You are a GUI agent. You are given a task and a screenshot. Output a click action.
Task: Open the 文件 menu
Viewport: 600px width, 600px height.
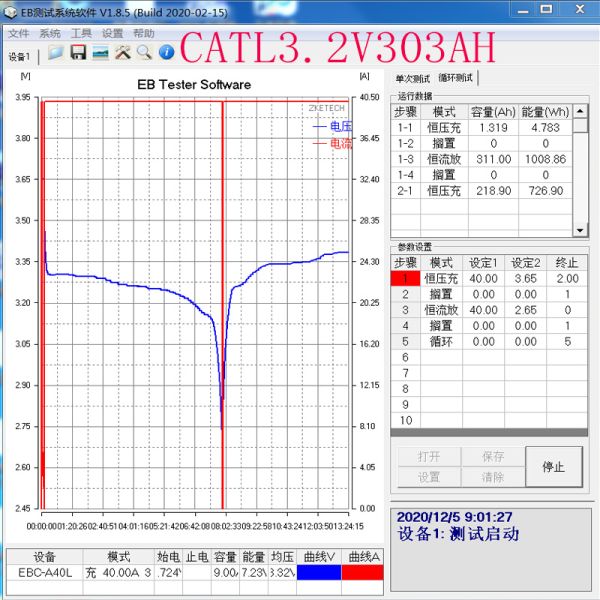tap(19, 33)
